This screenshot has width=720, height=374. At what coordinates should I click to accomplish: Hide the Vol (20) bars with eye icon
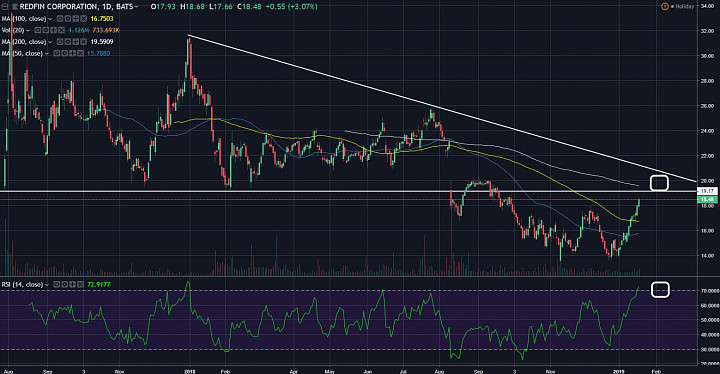38,30
